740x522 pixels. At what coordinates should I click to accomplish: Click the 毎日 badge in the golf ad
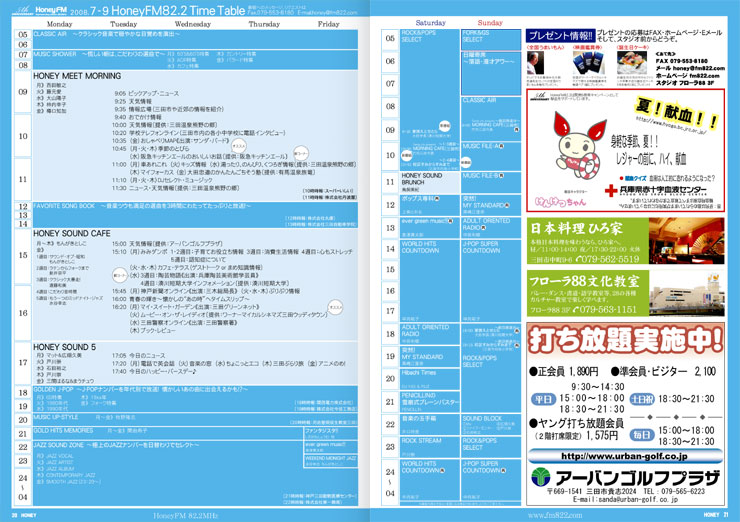pos(642,435)
